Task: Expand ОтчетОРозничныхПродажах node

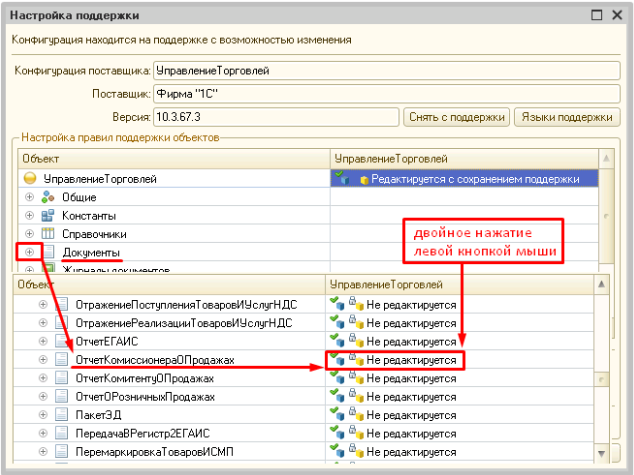Action: [43, 396]
